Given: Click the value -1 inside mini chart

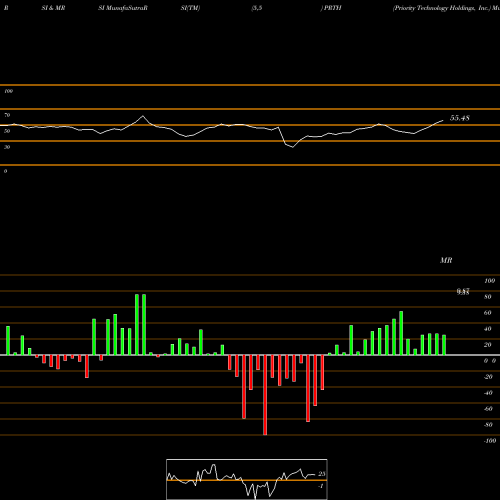Looking at the screenshot, I should point(321,486).
